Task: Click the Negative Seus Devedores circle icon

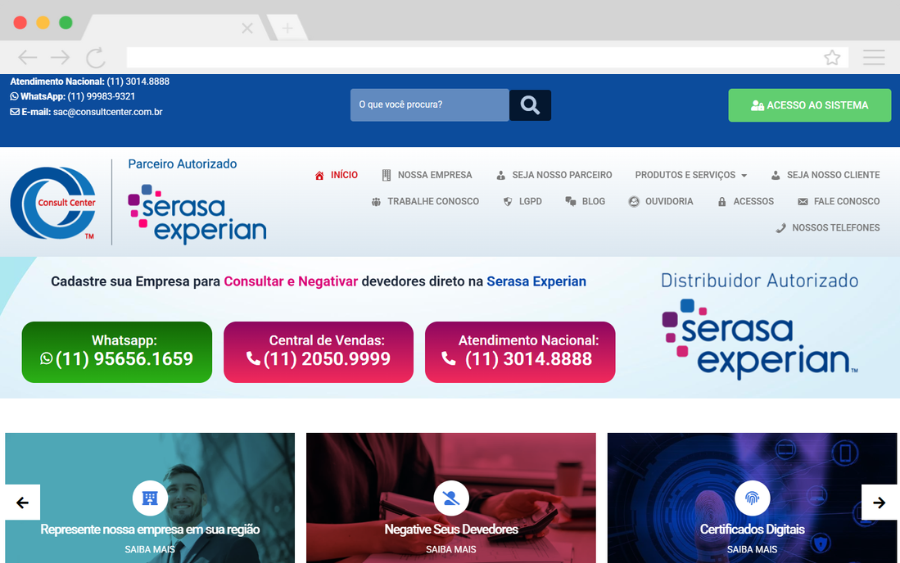Action: tap(451, 498)
